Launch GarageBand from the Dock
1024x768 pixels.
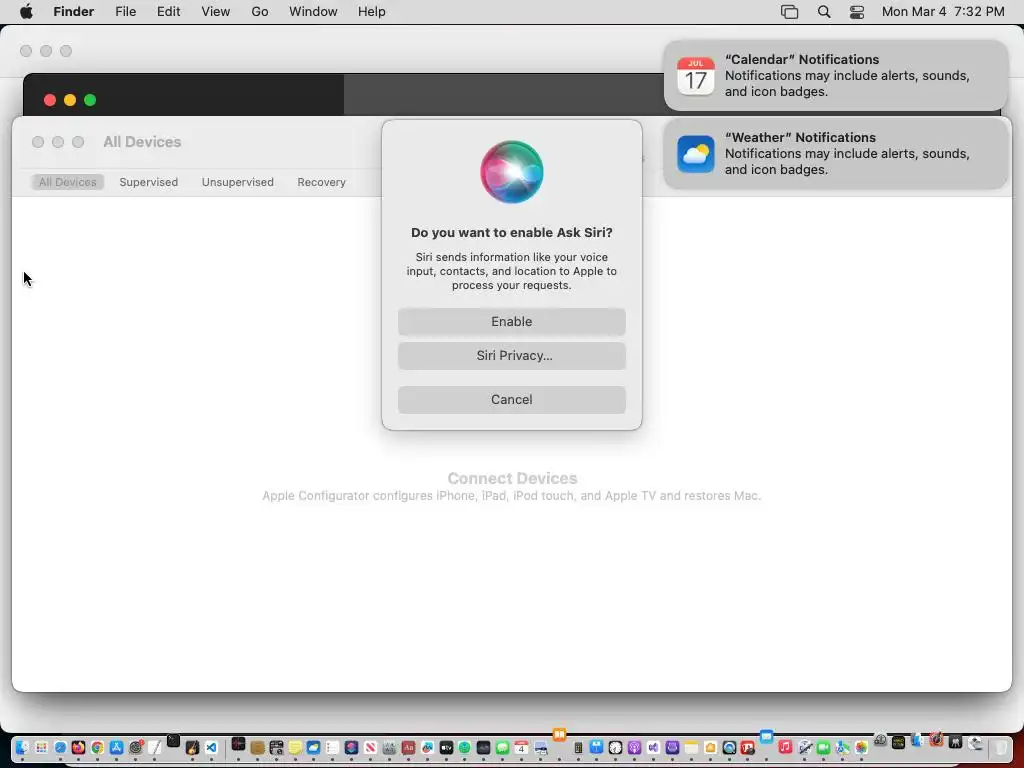coord(192,748)
